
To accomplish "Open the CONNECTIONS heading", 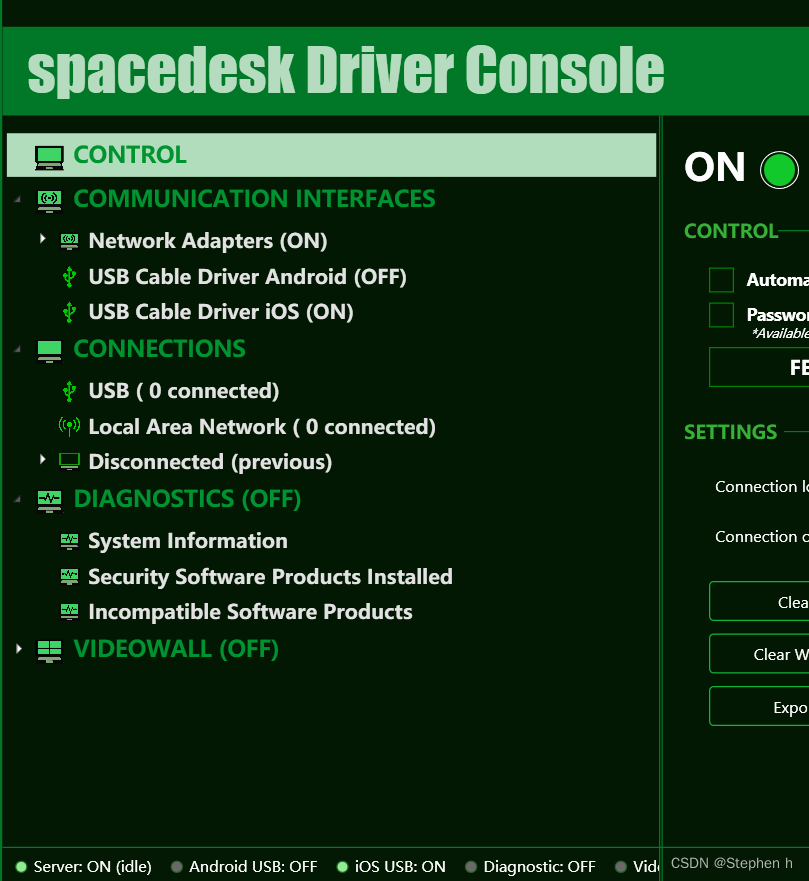I will point(160,349).
